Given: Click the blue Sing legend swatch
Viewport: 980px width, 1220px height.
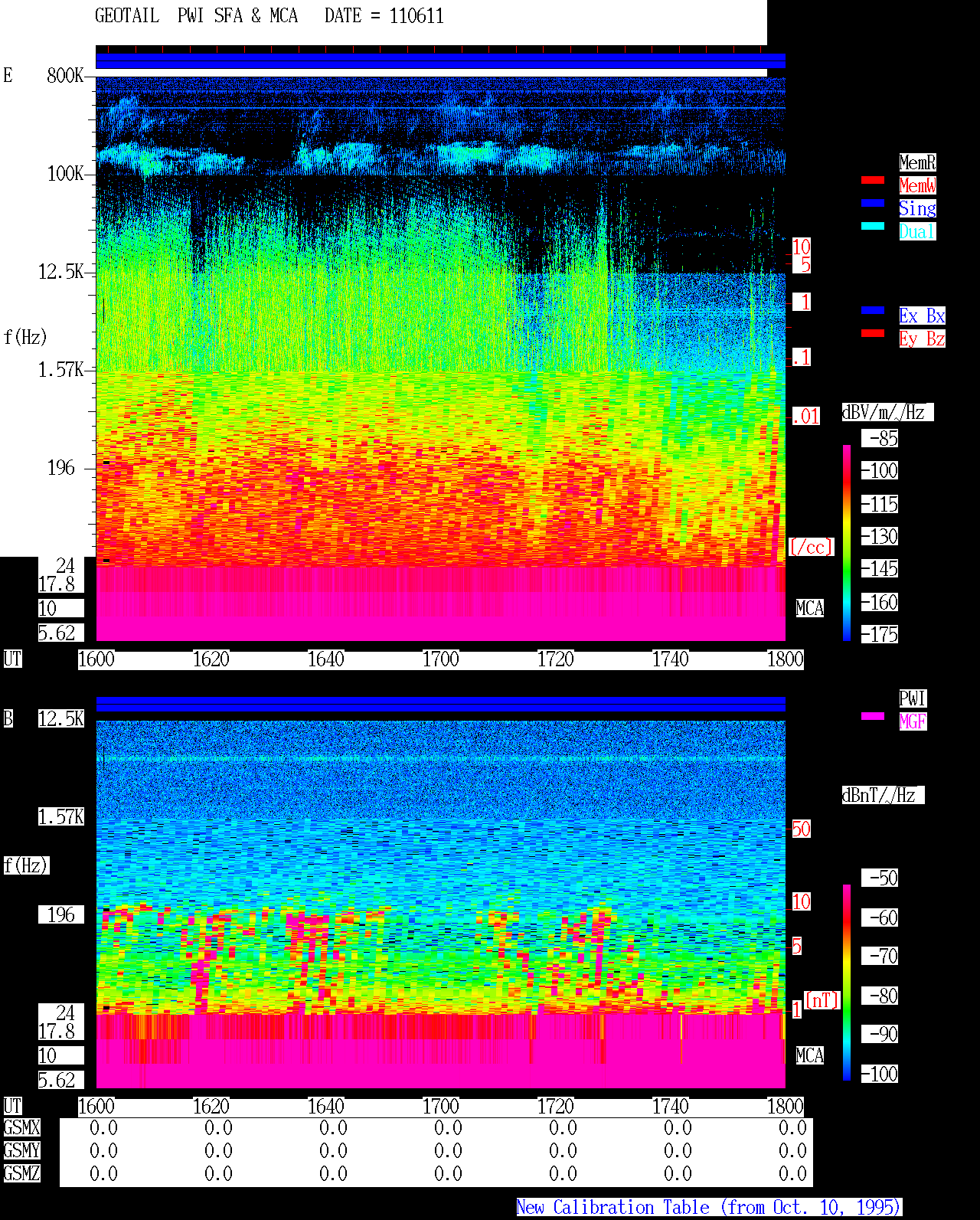Looking at the screenshot, I should 873,204.
